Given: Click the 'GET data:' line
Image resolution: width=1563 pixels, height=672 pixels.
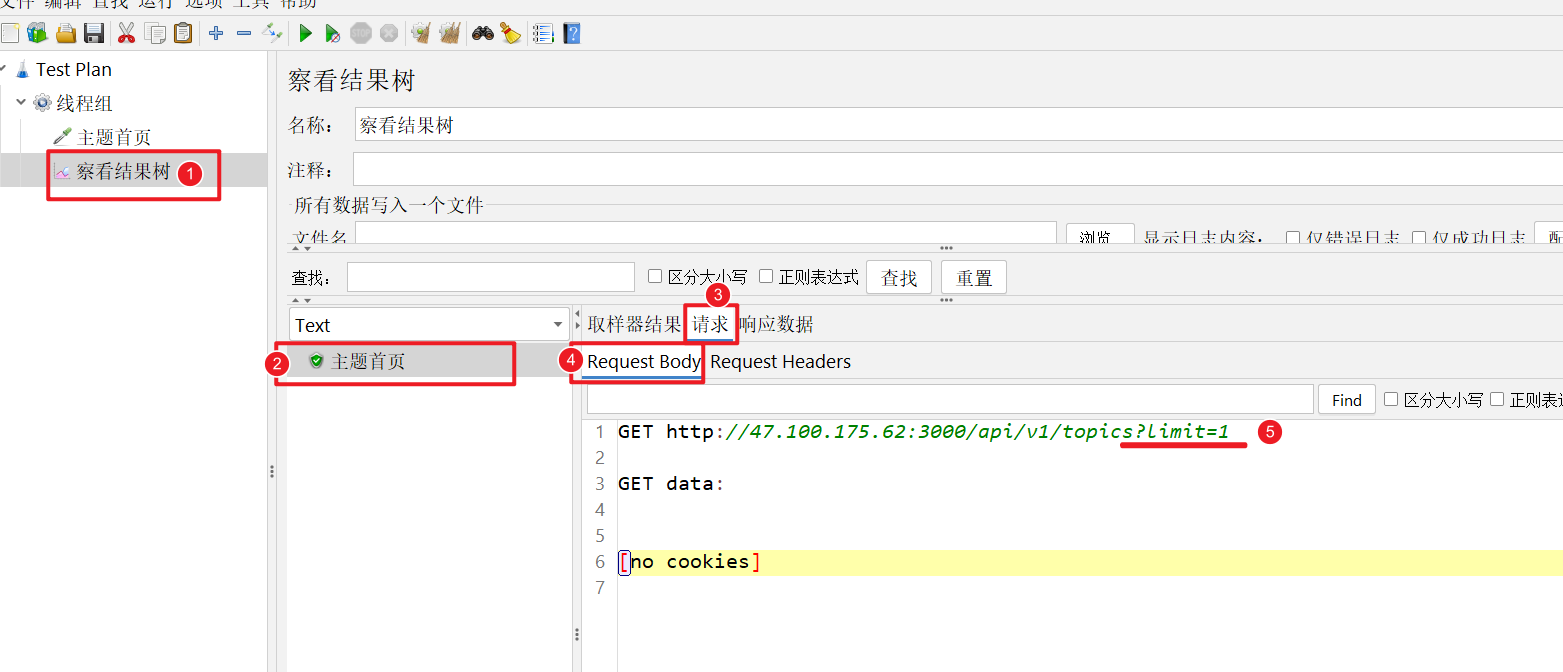Looking at the screenshot, I should point(670,484).
